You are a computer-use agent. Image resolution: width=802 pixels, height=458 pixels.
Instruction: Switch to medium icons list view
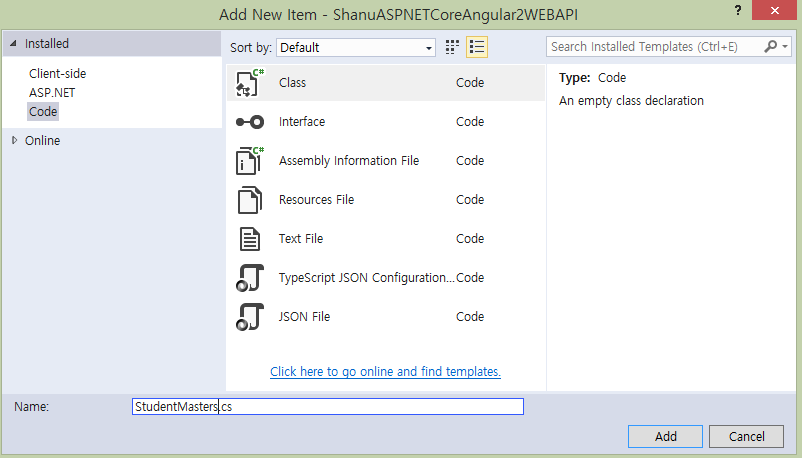click(477, 47)
